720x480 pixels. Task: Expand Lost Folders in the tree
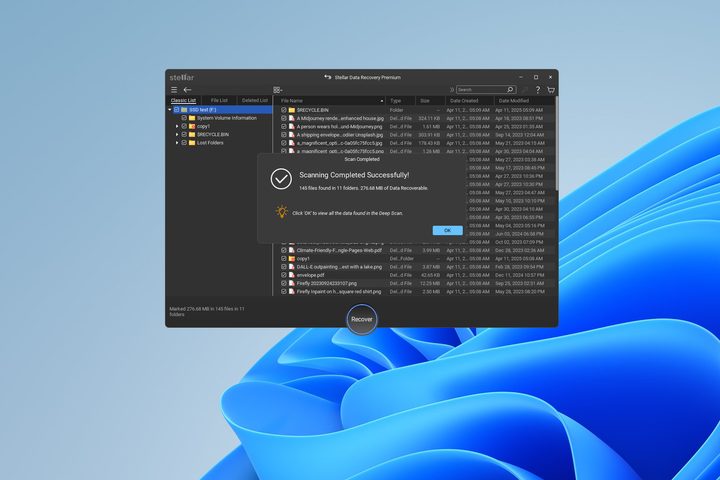pyautogui.click(x=177, y=143)
